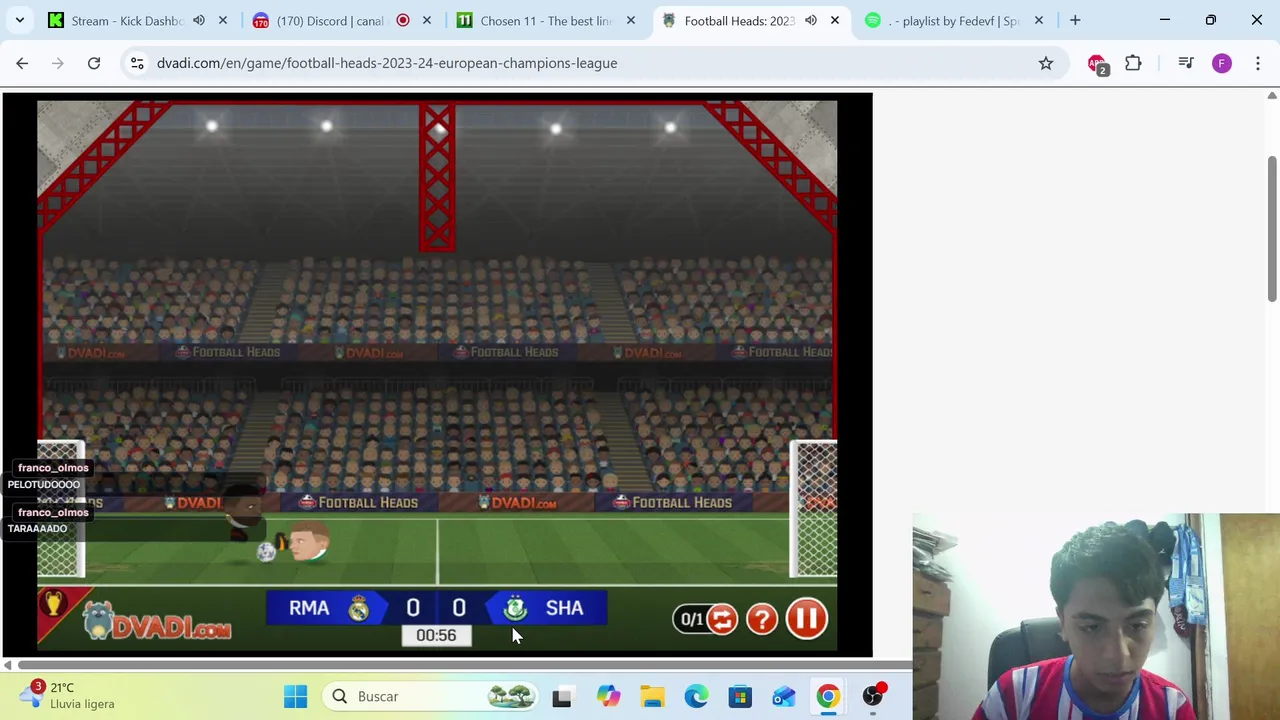Open the red ad blocker extension icon
Image resolution: width=1280 pixels, height=720 pixels.
[x=1097, y=64]
